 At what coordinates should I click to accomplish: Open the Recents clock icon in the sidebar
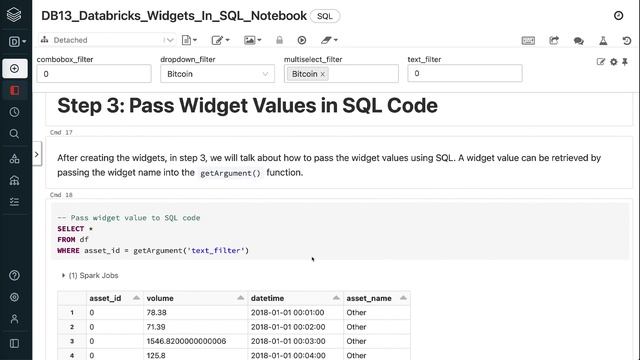pos(14,112)
